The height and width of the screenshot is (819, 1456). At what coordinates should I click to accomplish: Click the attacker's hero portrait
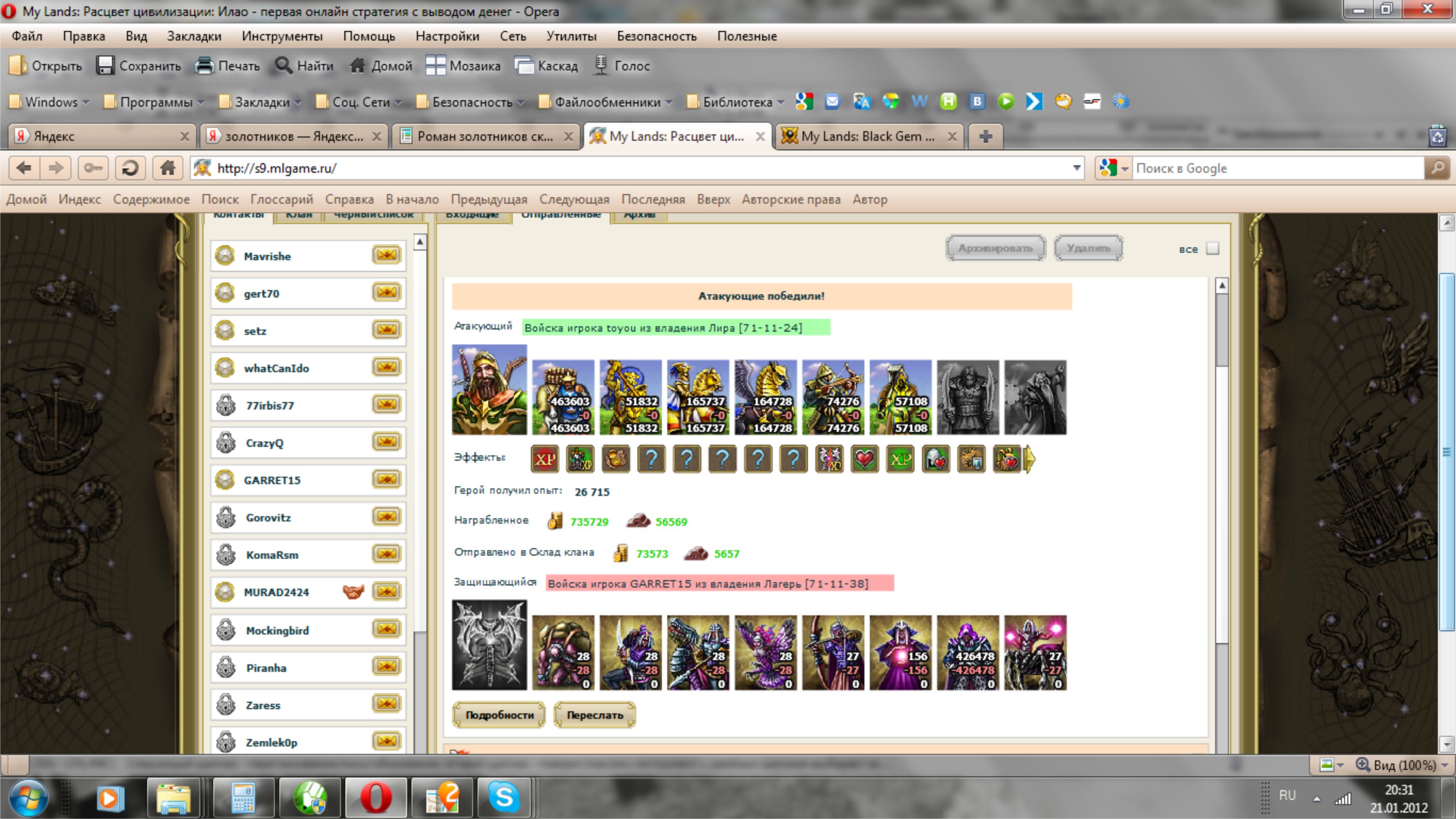[x=489, y=390]
